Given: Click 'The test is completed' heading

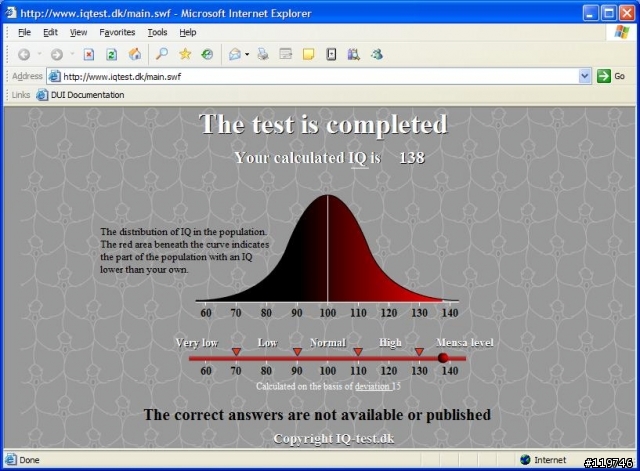Looking at the screenshot, I should [x=323, y=124].
